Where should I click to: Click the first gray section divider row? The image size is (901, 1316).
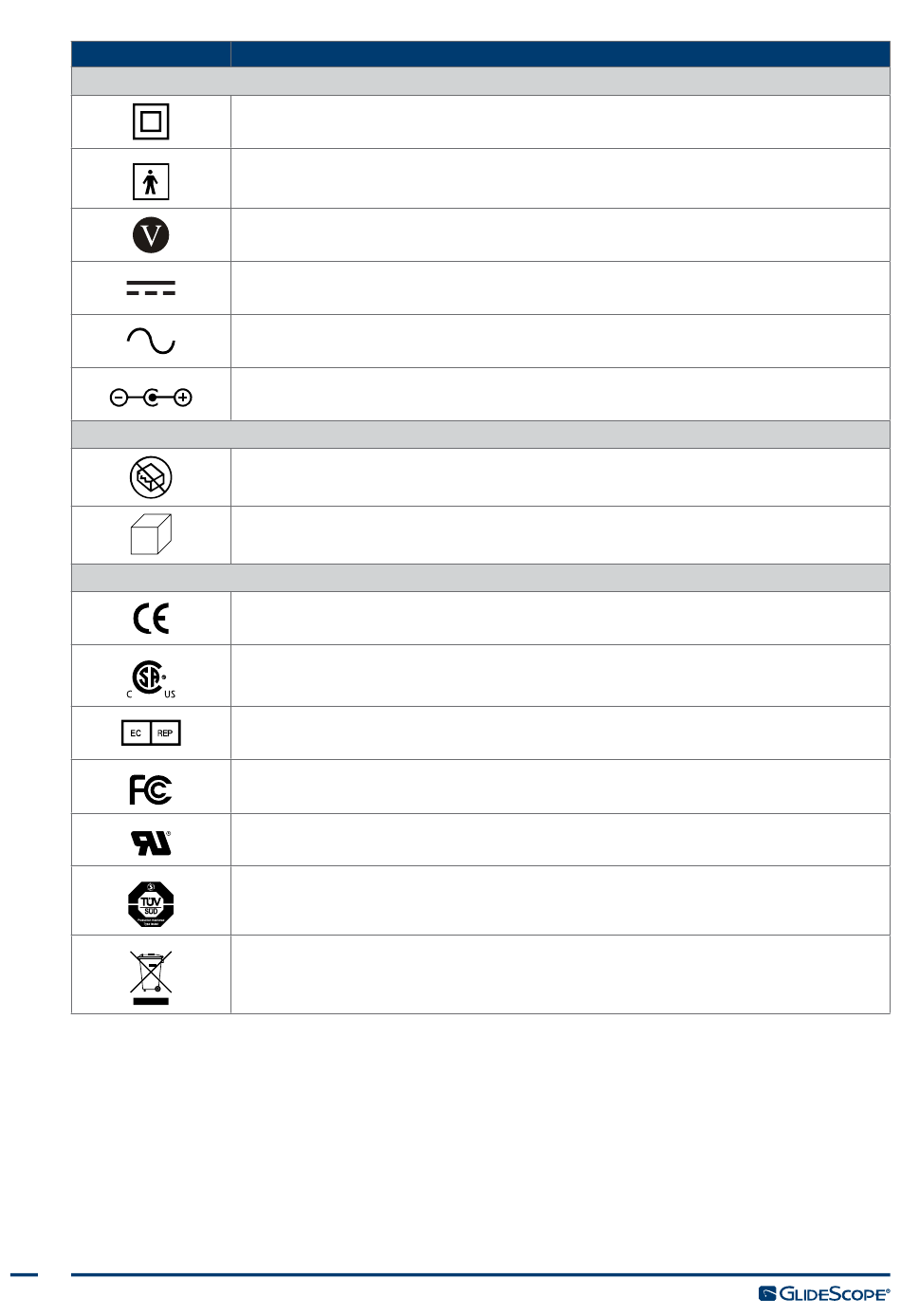[x=481, y=81]
